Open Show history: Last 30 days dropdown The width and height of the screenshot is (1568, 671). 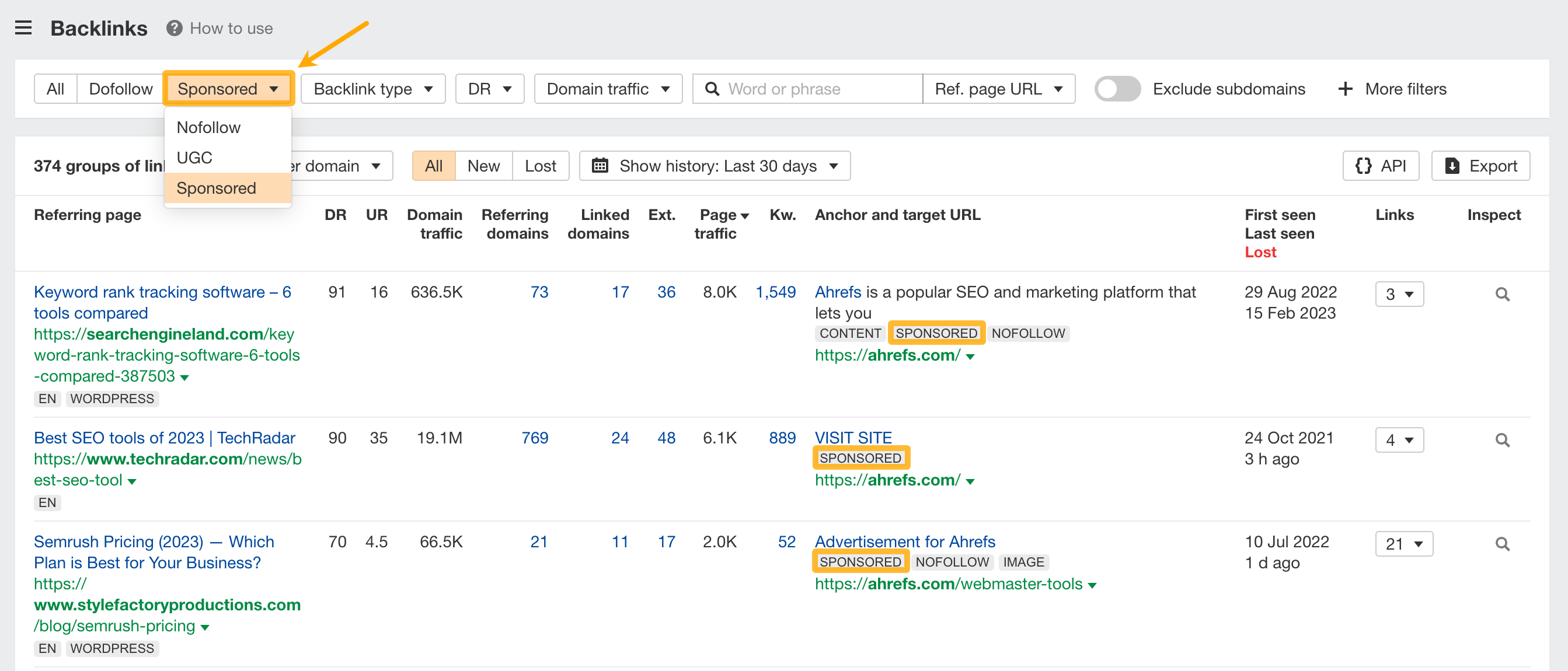715,166
